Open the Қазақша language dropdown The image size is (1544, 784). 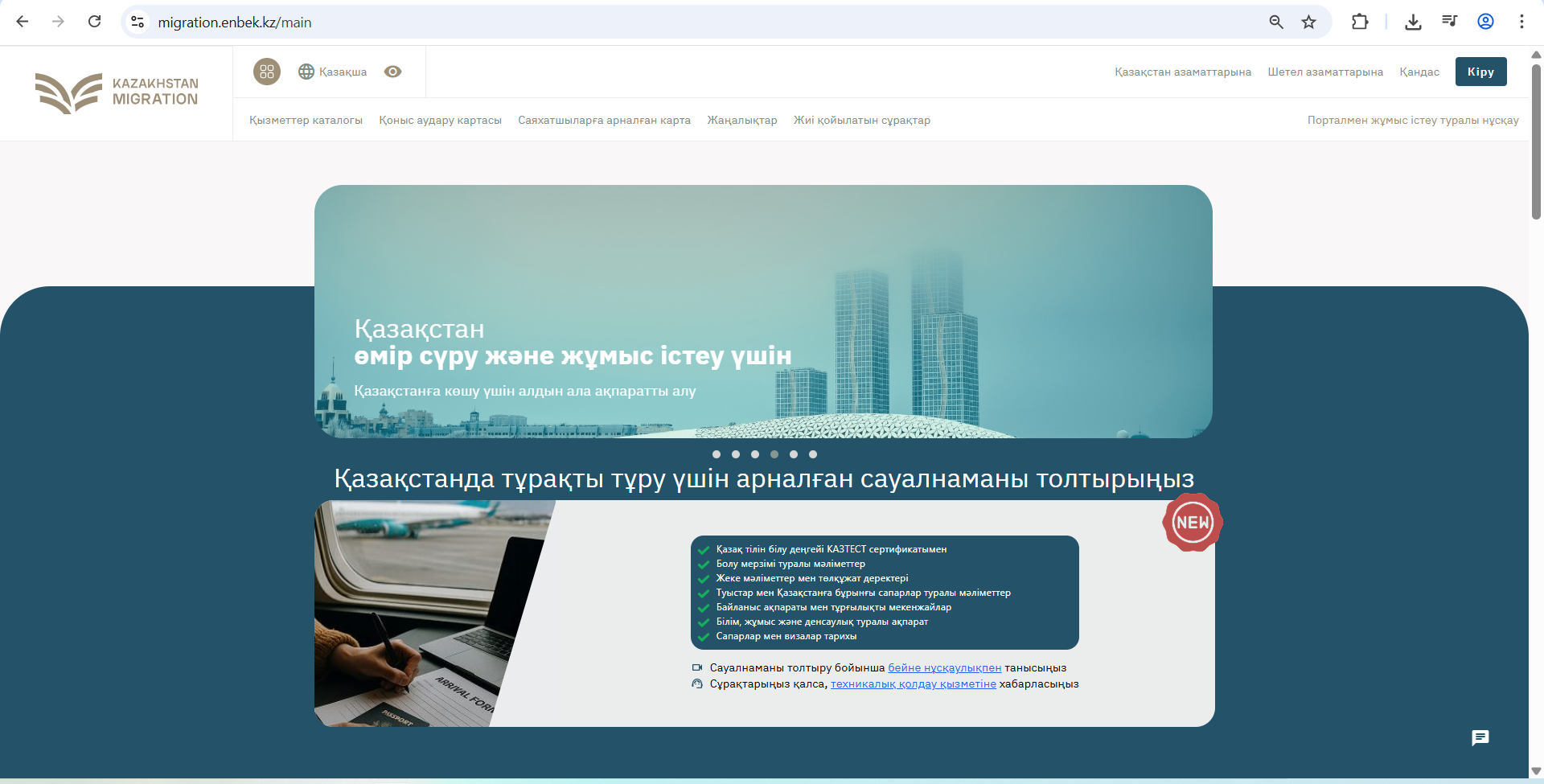pyautogui.click(x=333, y=72)
